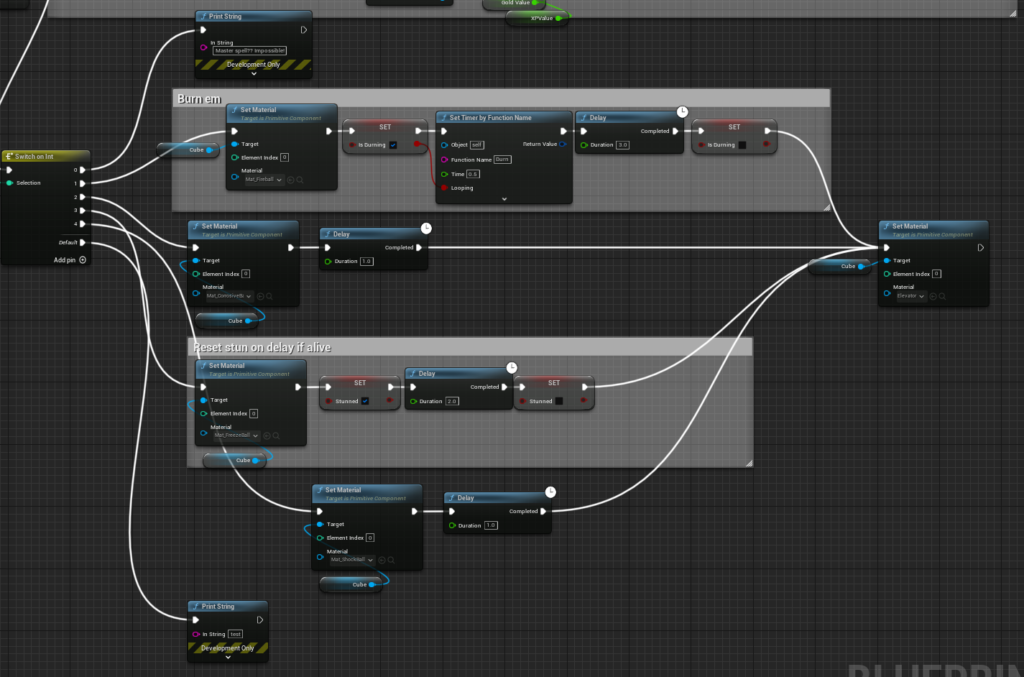The width and height of the screenshot is (1024, 677).
Task: Uncheck the Is Burning checkbox in first SET node
Action: [x=393, y=145]
